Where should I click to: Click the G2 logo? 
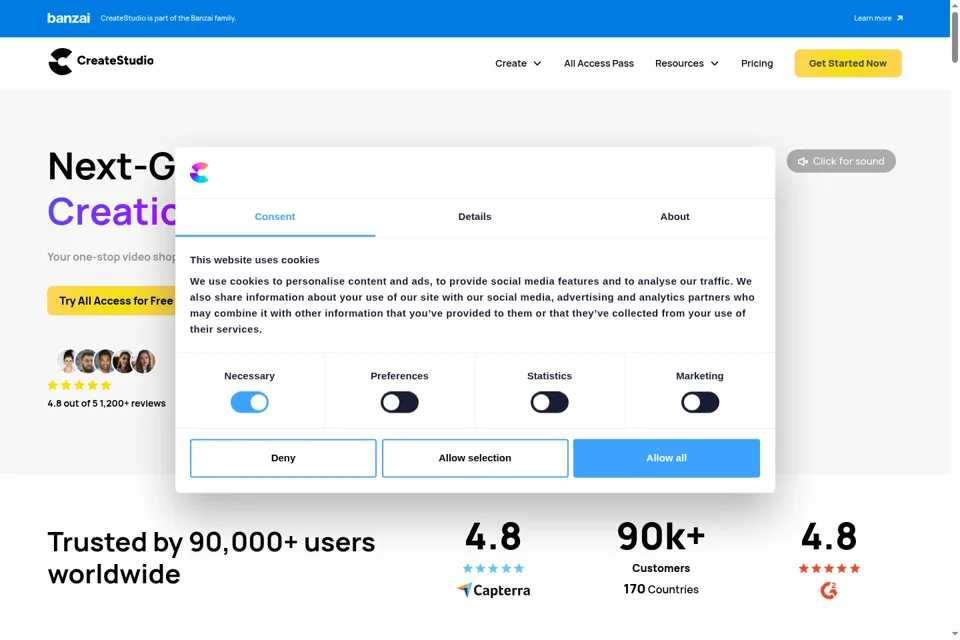tap(828, 590)
